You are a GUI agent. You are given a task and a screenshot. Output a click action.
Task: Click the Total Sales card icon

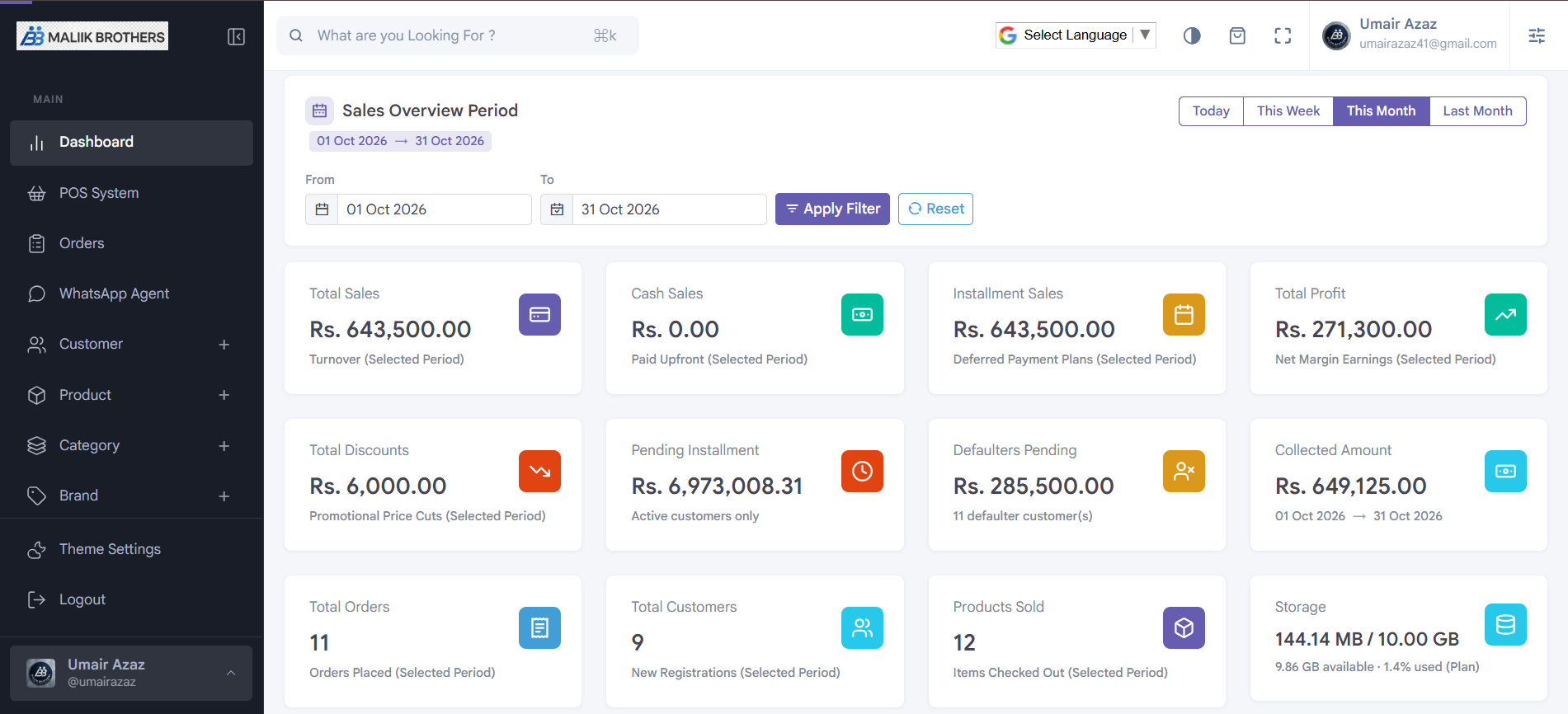coord(539,314)
